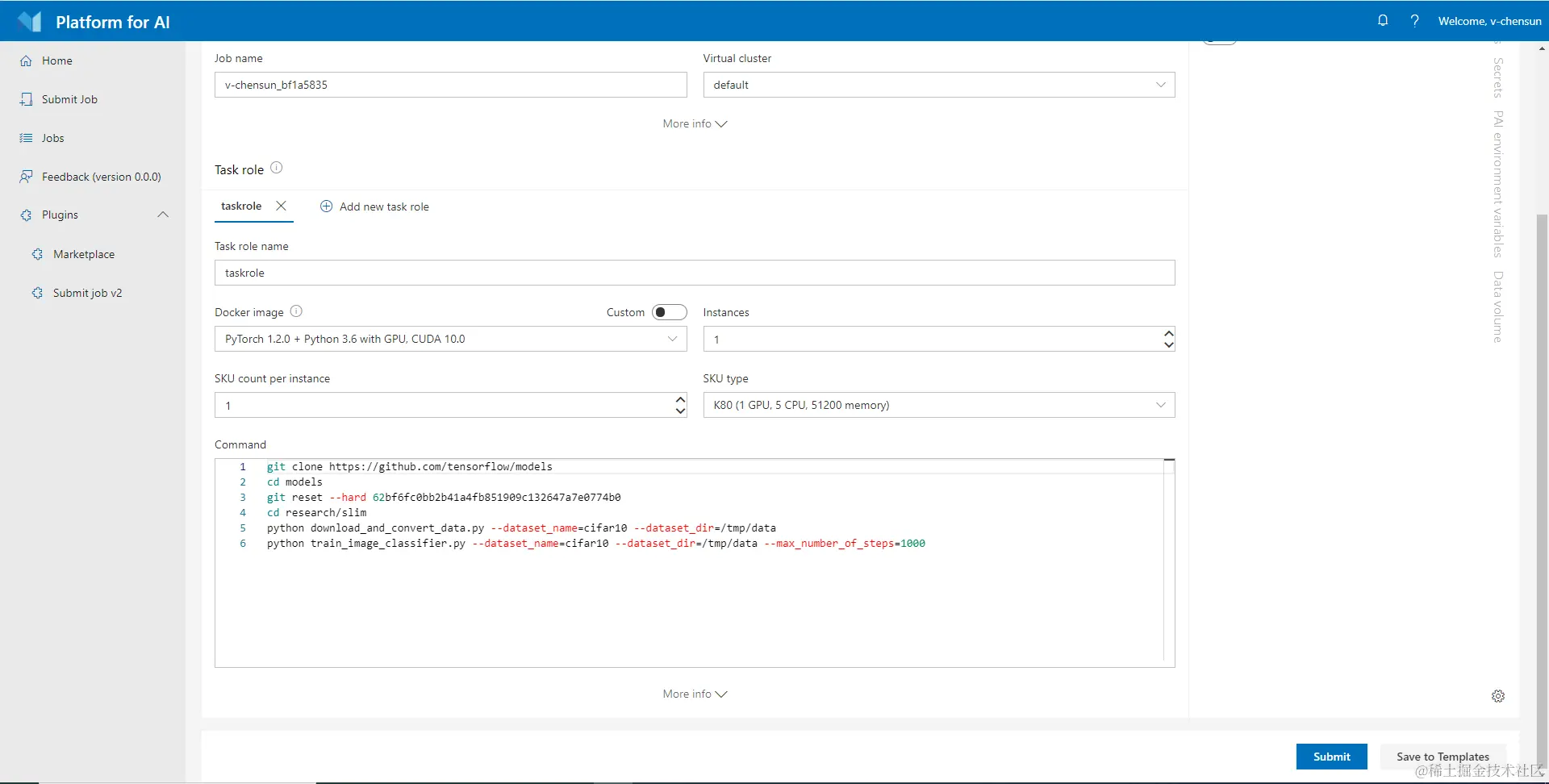The image size is (1549, 784).
Task: Toggle the Custom docker image switch
Action: pos(669,312)
